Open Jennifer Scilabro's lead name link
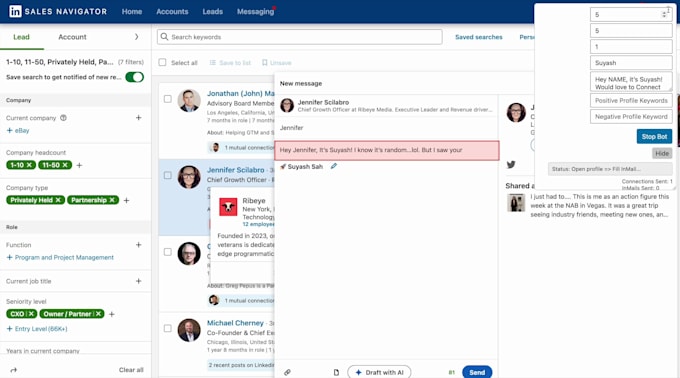 pos(235,170)
